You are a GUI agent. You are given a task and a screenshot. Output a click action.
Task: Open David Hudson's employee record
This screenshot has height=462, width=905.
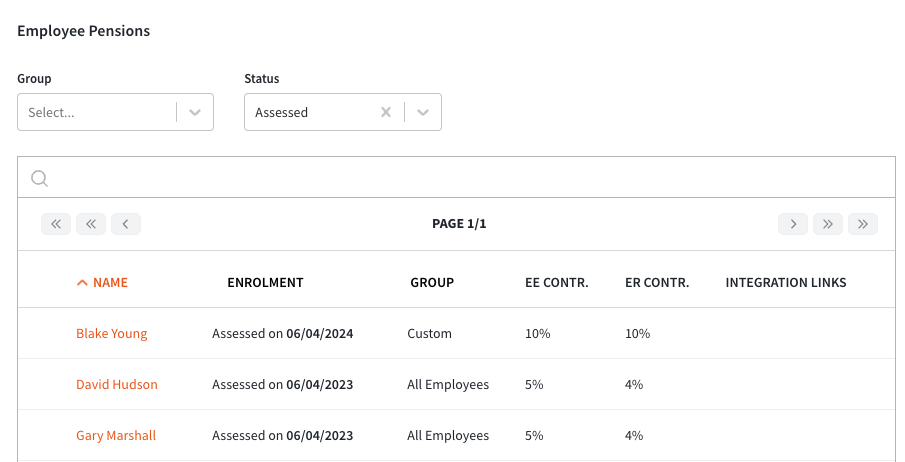(x=117, y=385)
